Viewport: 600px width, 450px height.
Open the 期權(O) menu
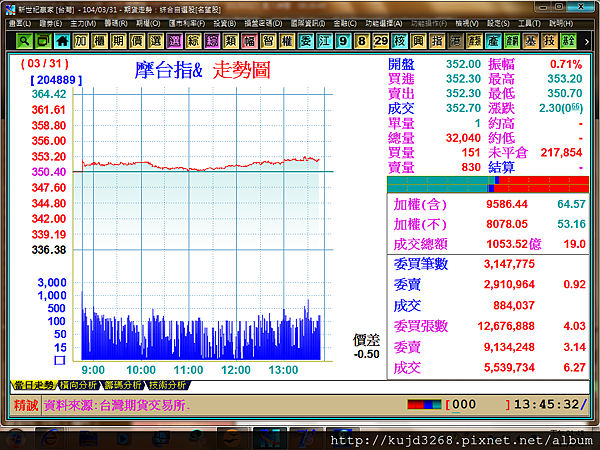click(148, 24)
